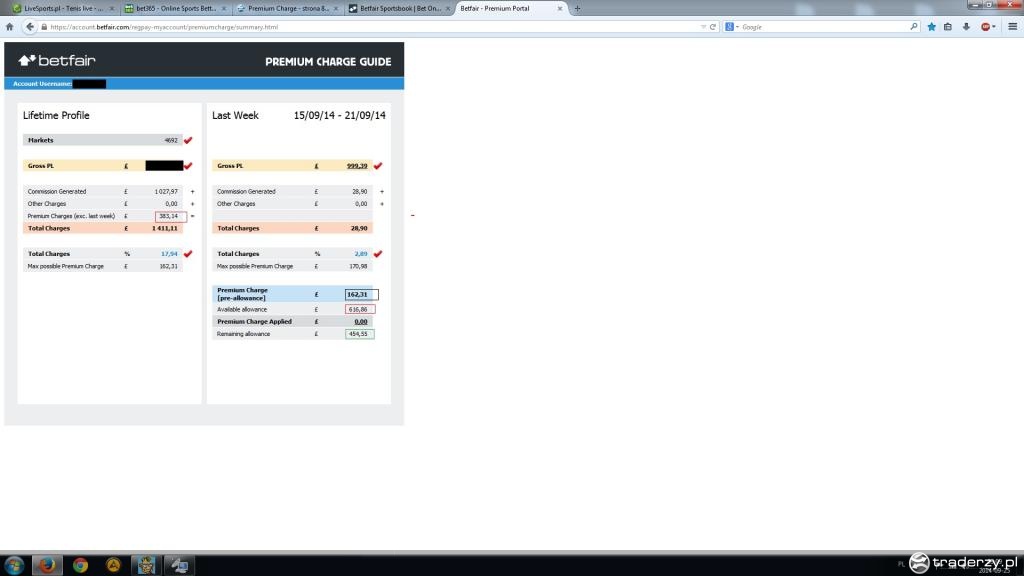Click Last Week Commission Generated value 28,90
Viewport: 1024px width, 576px height.
tap(359, 191)
